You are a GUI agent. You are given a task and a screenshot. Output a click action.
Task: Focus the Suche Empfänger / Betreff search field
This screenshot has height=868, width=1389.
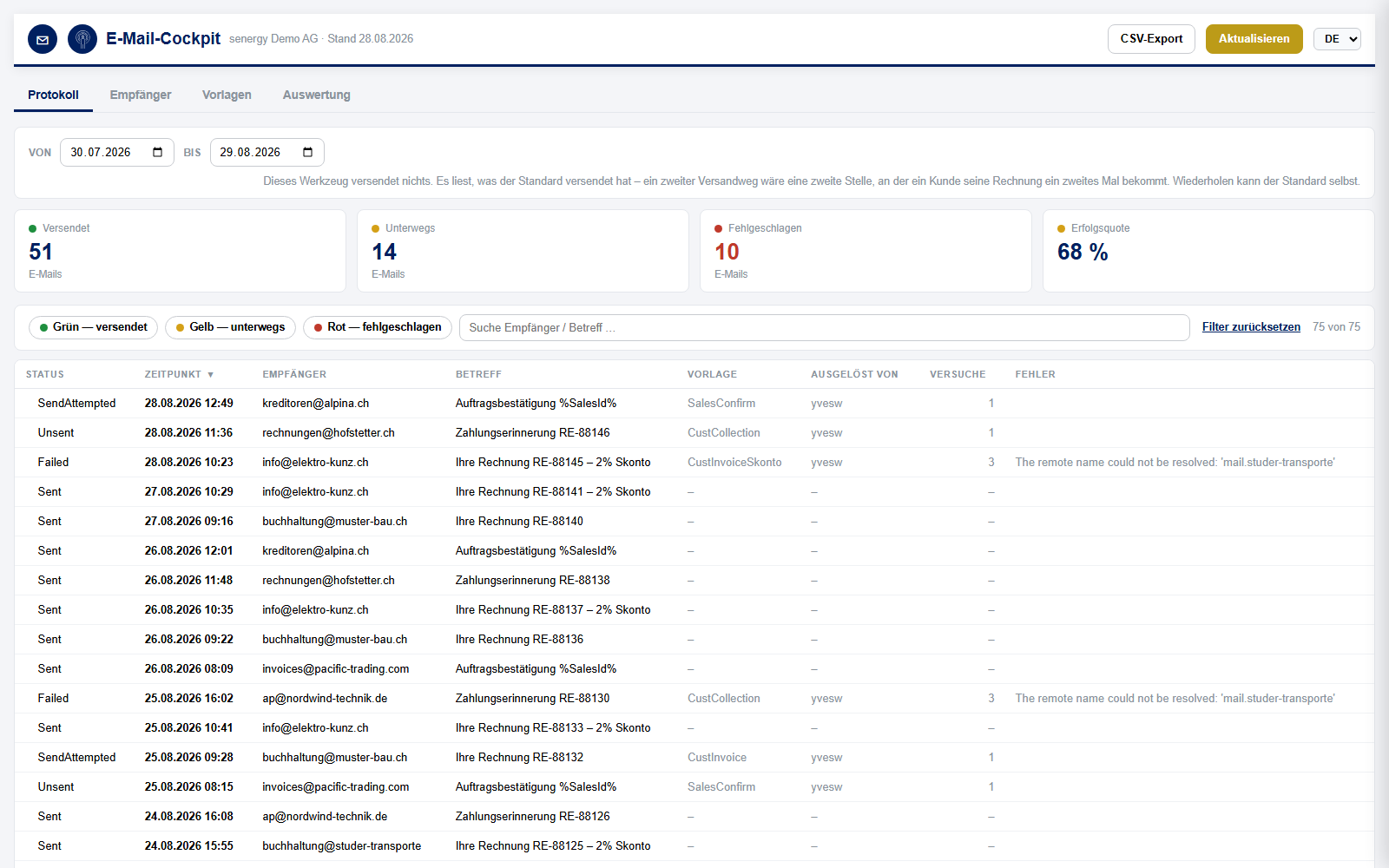(824, 327)
